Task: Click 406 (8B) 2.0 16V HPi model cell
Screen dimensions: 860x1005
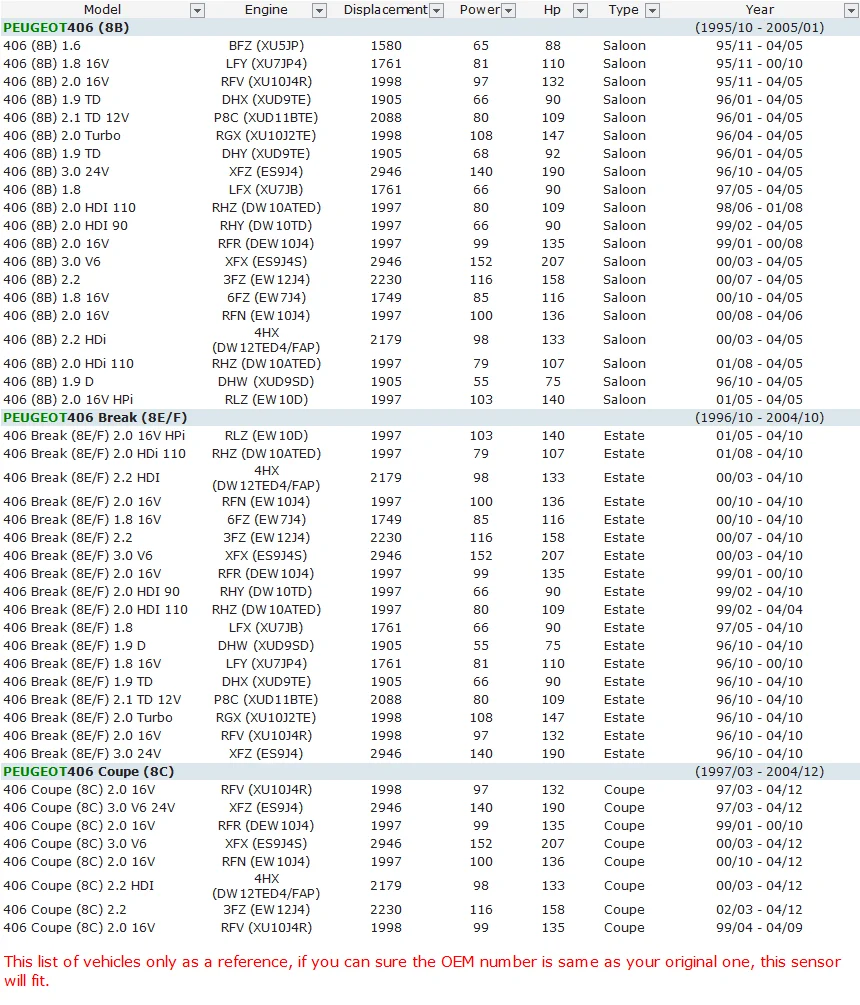Action: click(68, 399)
